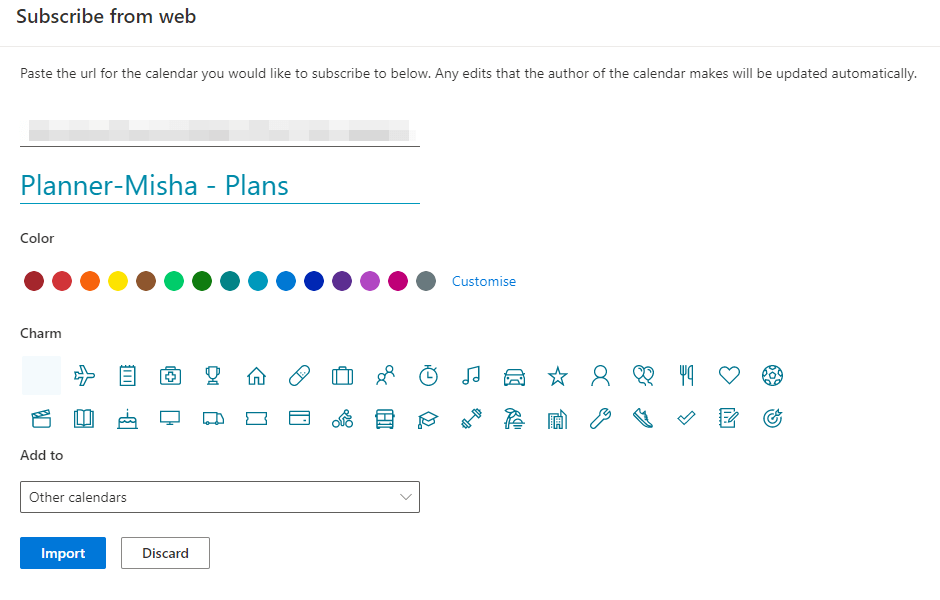Choose the orange color swatch
The width and height of the screenshot is (940, 600).
(x=90, y=281)
